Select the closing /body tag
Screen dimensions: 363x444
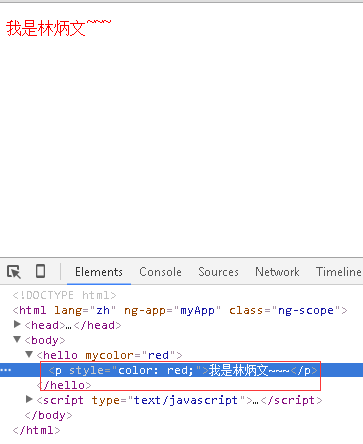[48, 415]
